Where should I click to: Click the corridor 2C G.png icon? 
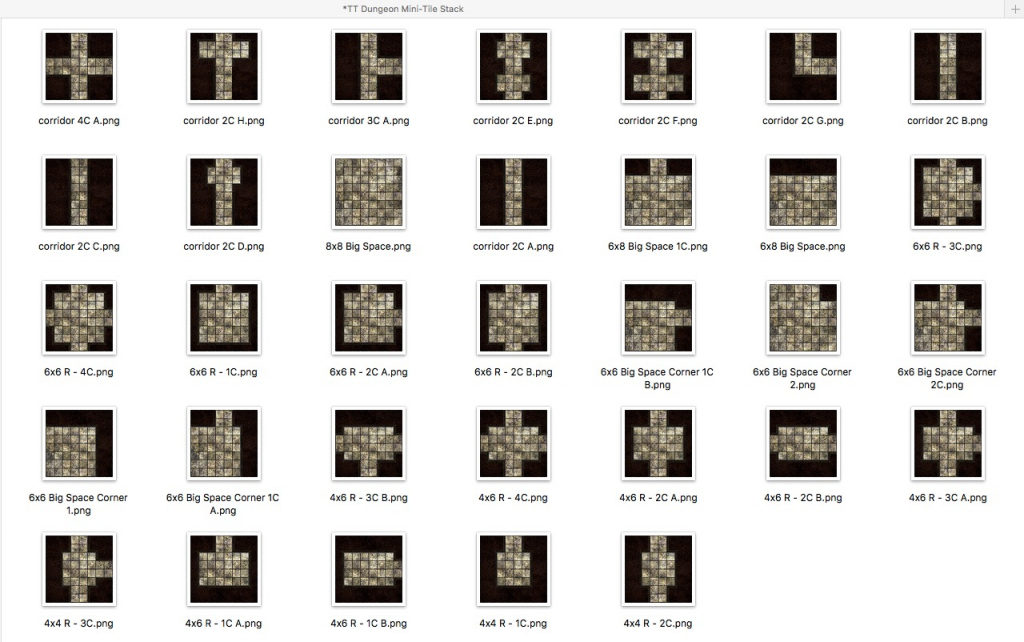(802, 67)
